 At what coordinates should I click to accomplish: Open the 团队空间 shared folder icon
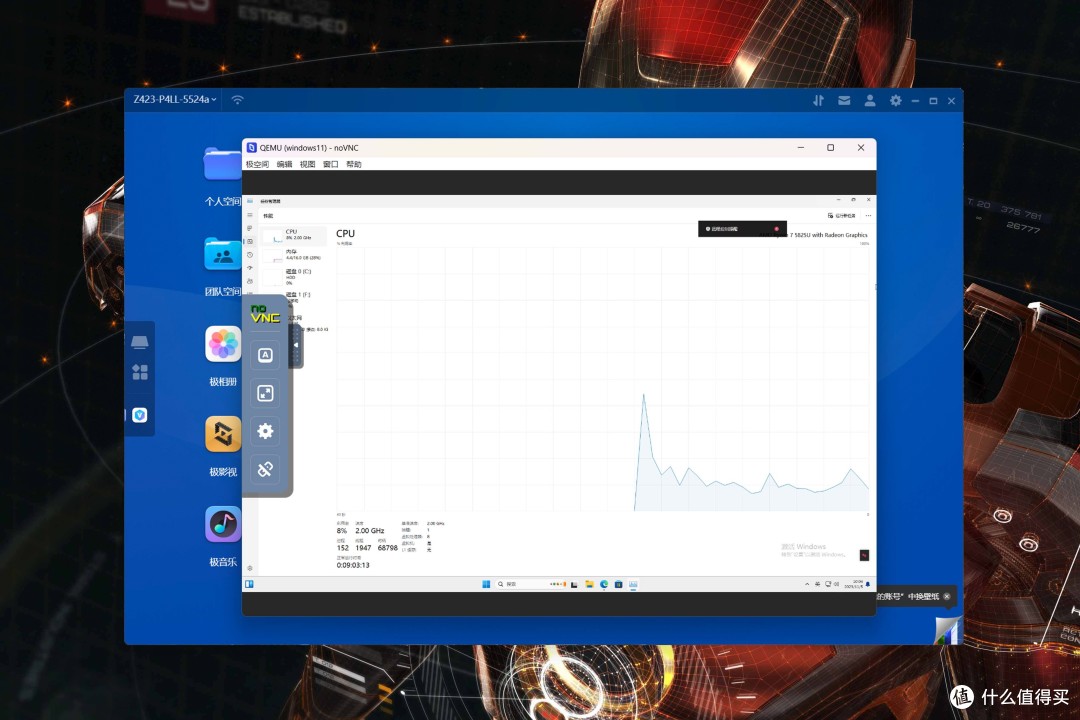[222, 254]
